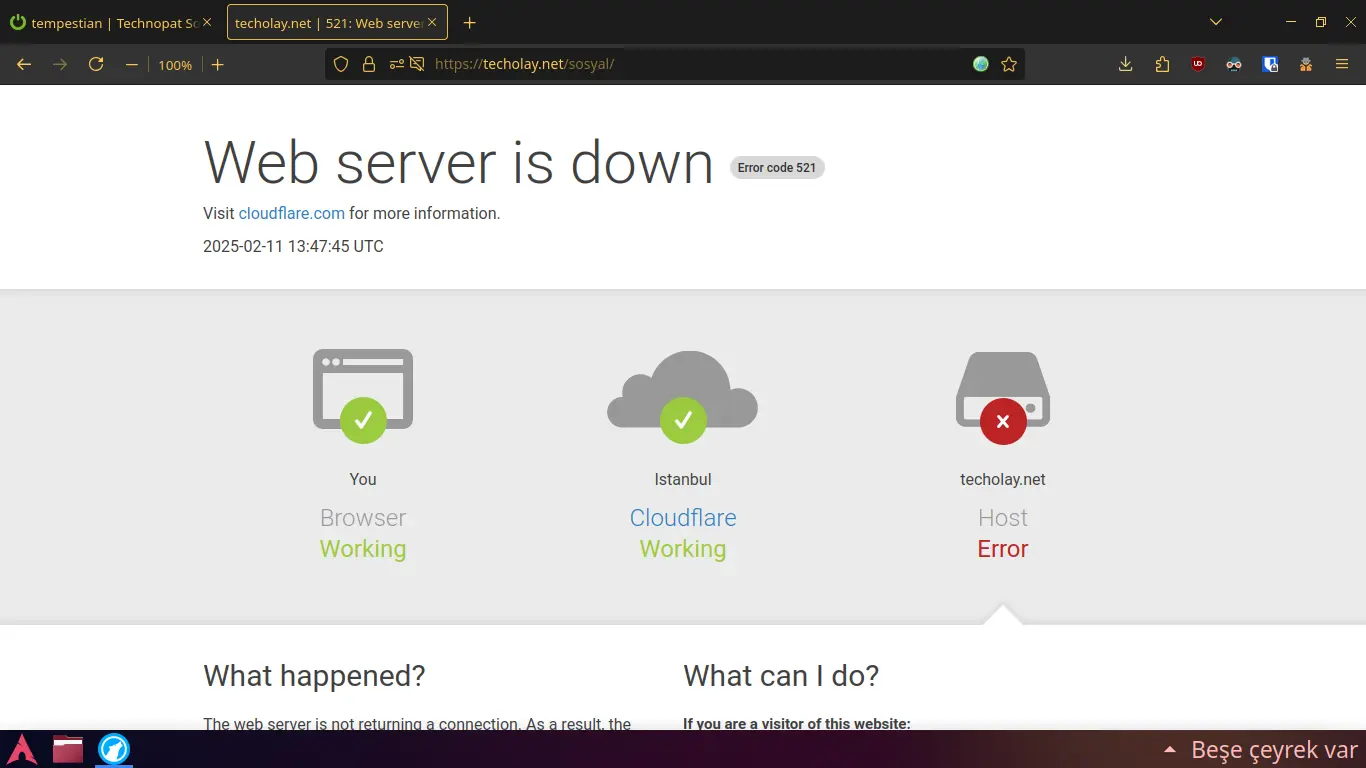Follow the cloudflare.com link

click(x=292, y=213)
